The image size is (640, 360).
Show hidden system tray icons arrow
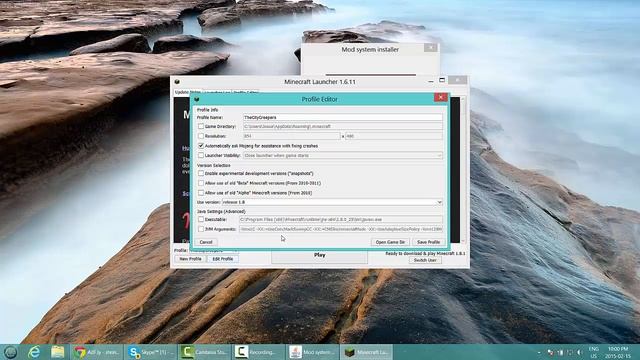(x=539, y=352)
